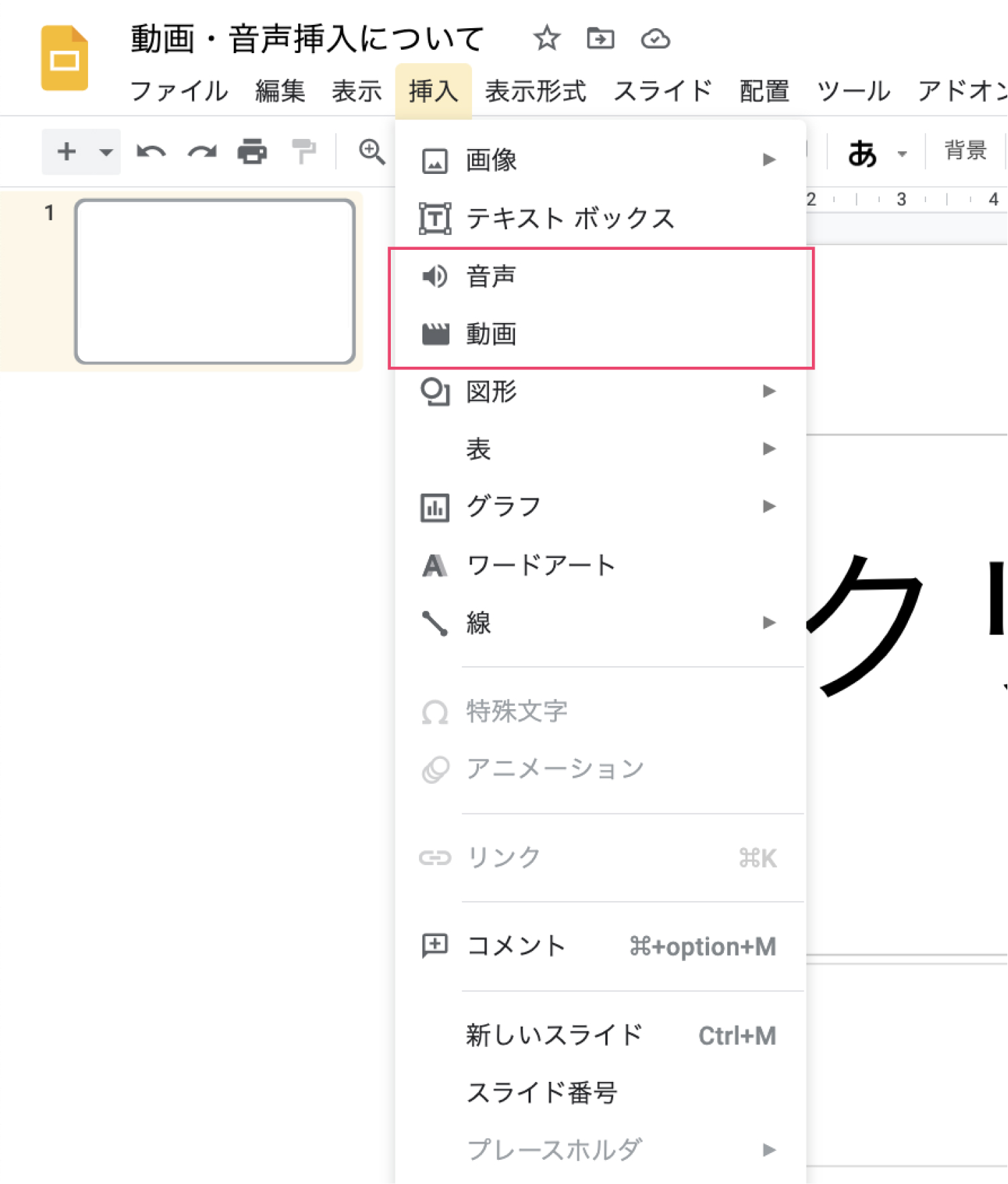1008x1184 pixels.
Task: Click the move to folder icon
Action: (x=600, y=38)
